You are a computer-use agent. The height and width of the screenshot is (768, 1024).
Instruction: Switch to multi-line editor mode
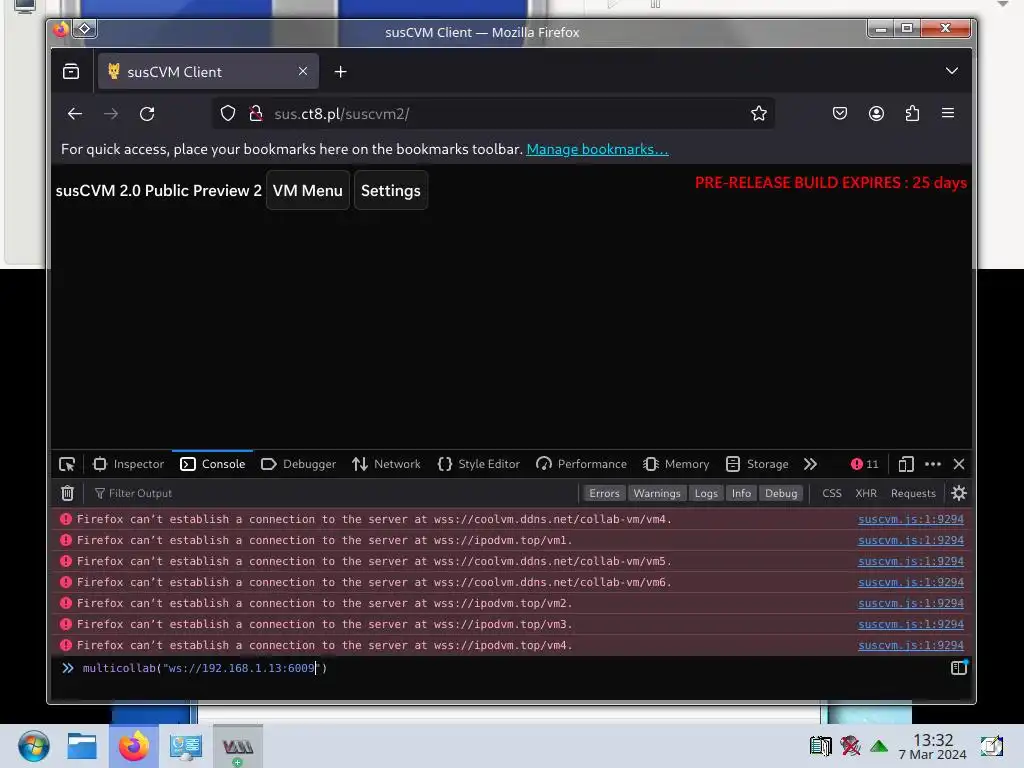[959, 667]
